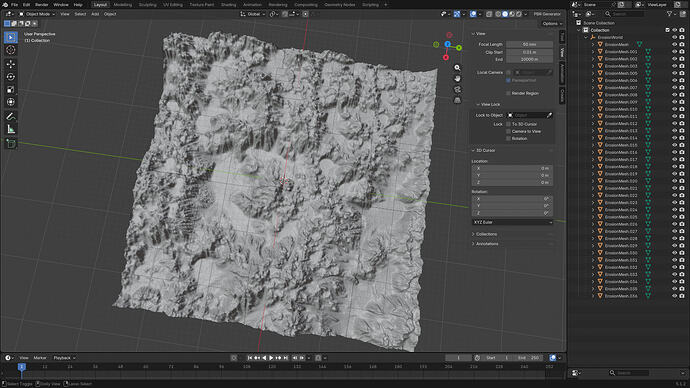This screenshot has height=388, width=690.
Task: Open the viewport Select menu
Action: 80,14
